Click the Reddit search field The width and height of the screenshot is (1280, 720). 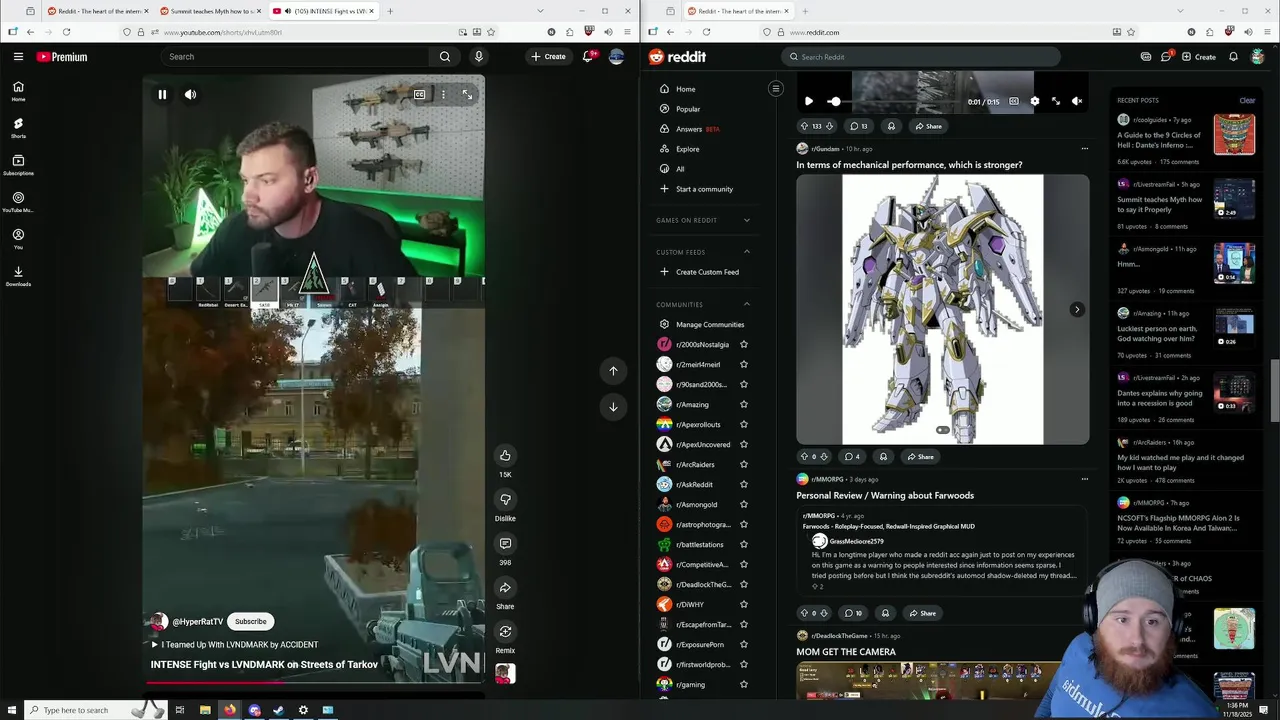pos(920,57)
